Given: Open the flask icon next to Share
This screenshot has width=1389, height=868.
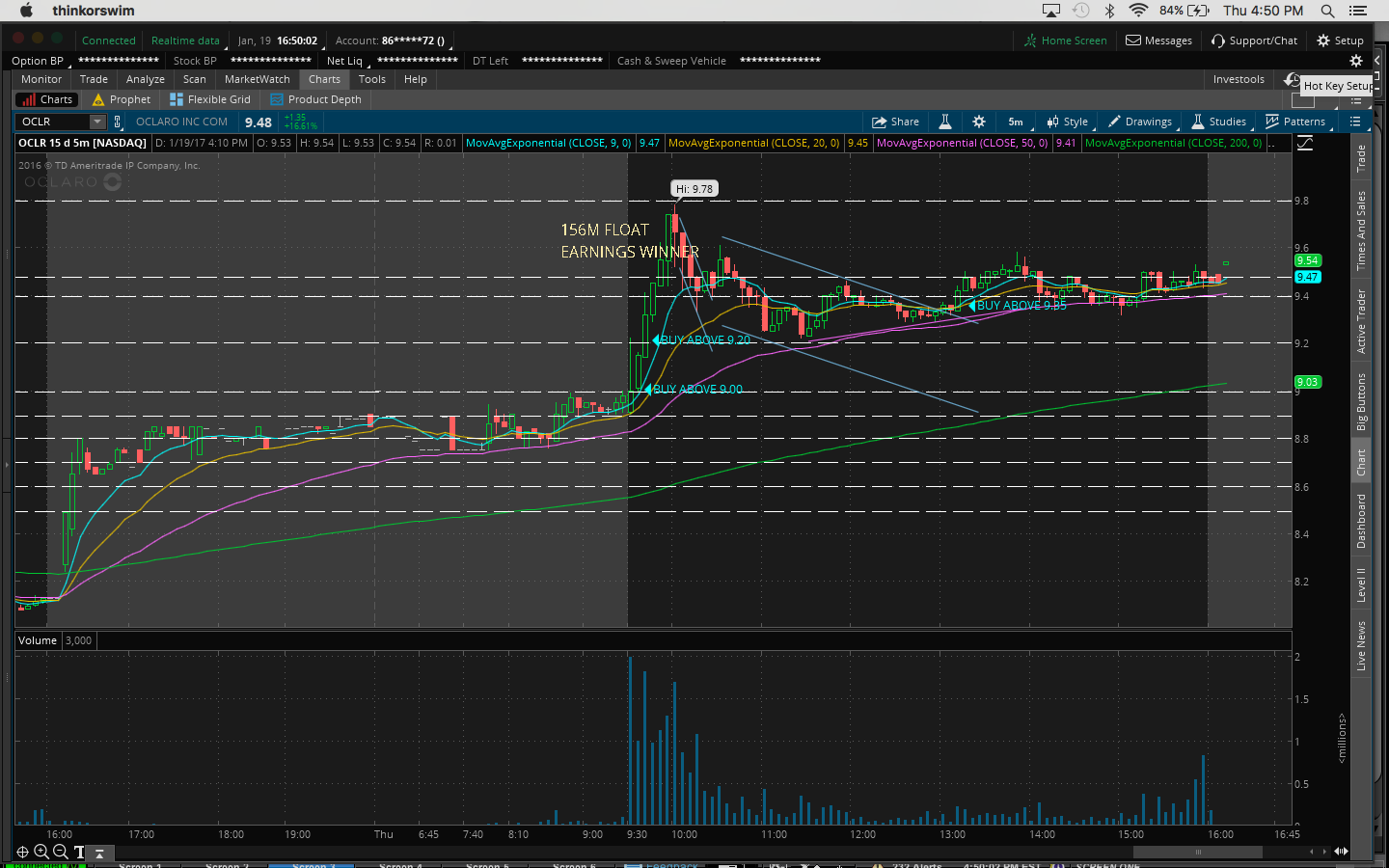Looking at the screenshot, I should click(945, 122).
